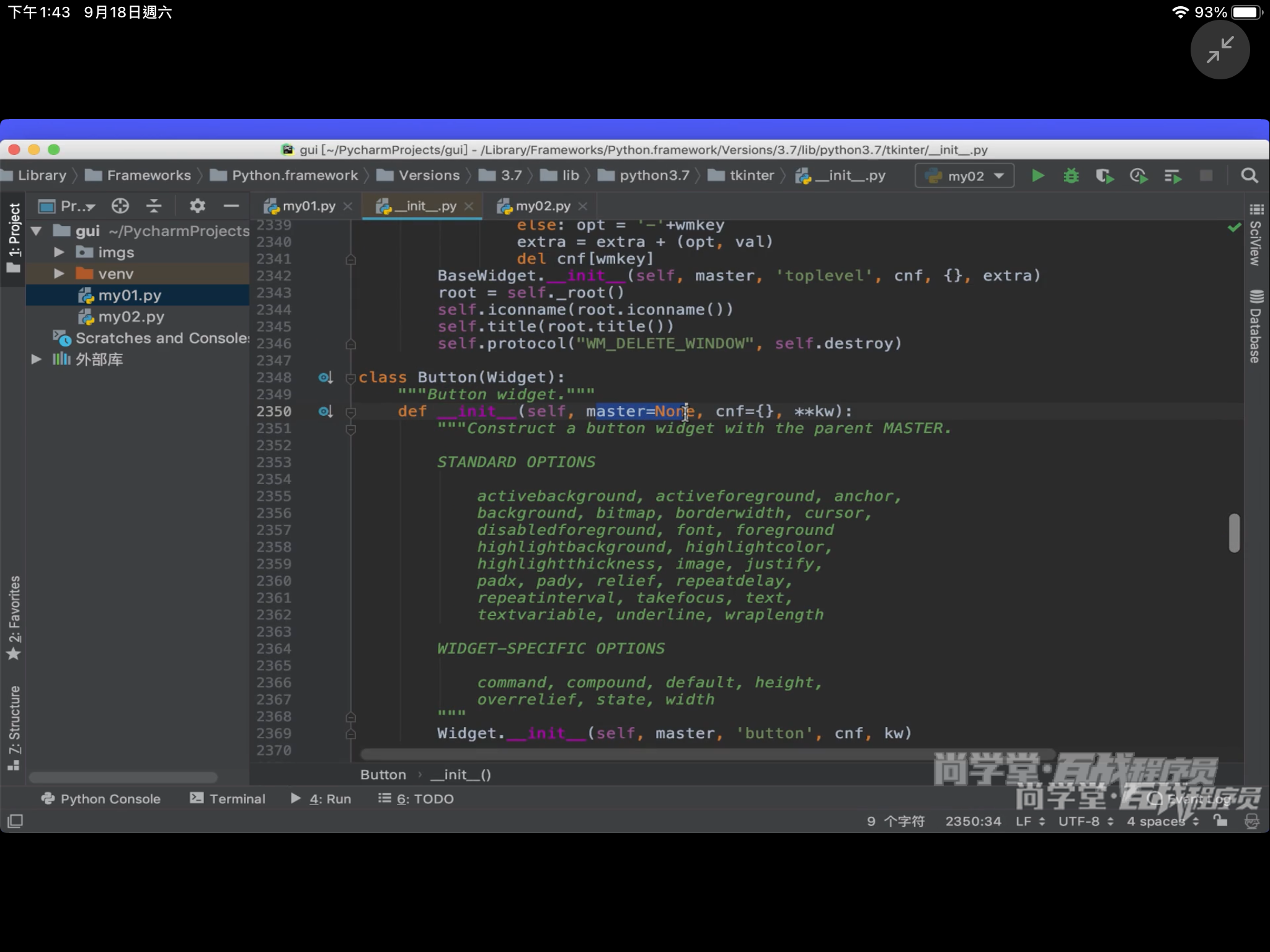Start debugging with the bug icon

(x=1071, y=176)
